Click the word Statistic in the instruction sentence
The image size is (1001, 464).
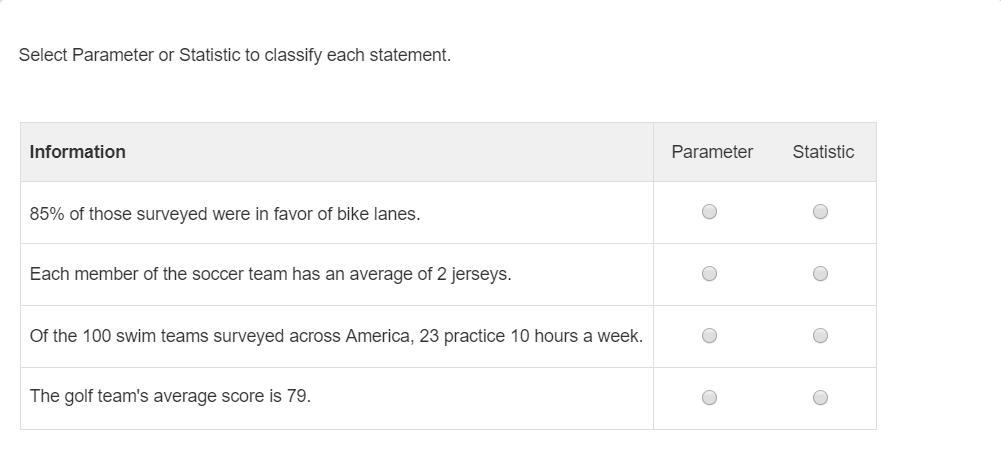tap(209, 56)
